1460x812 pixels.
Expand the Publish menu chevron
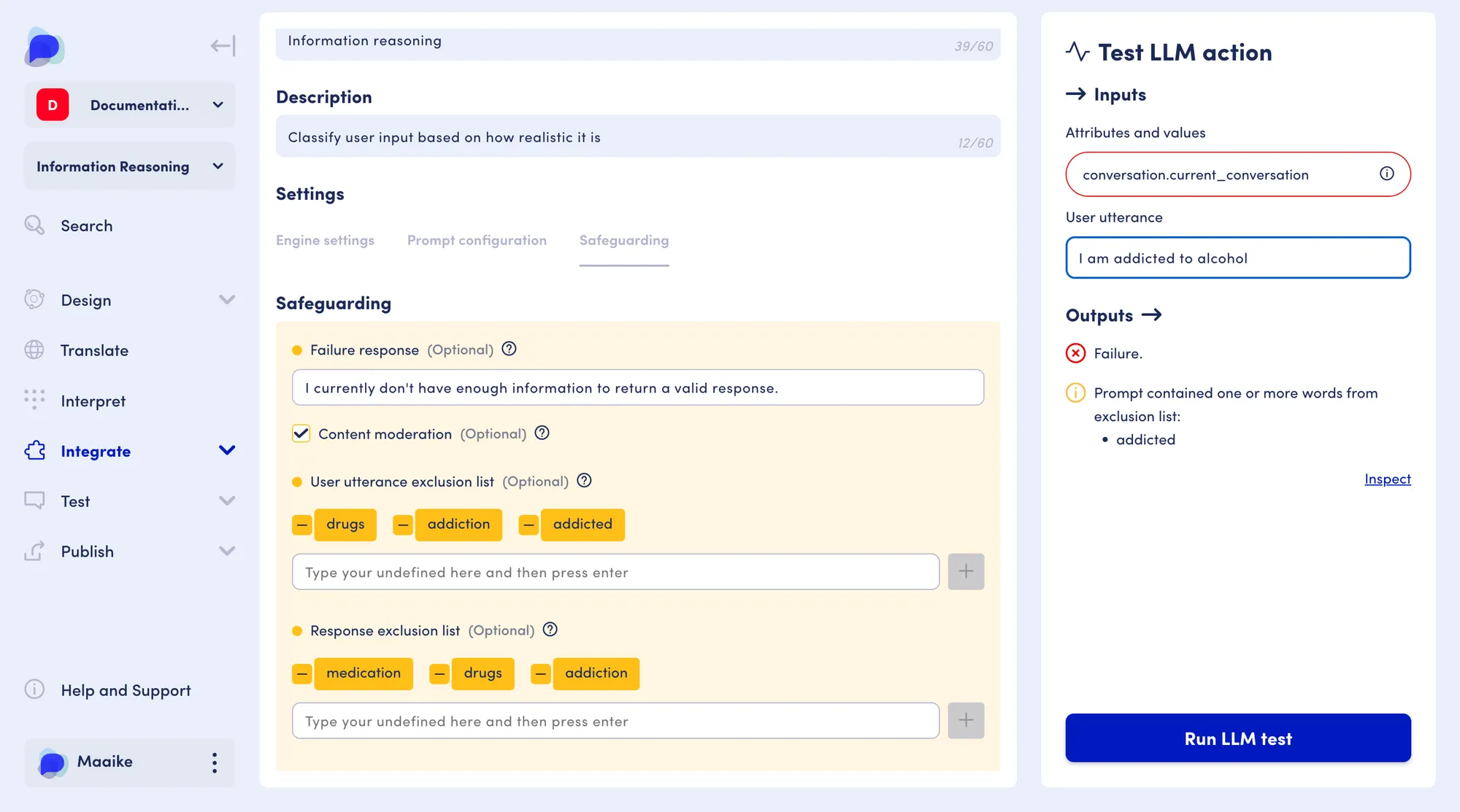(x=227, y=551)
